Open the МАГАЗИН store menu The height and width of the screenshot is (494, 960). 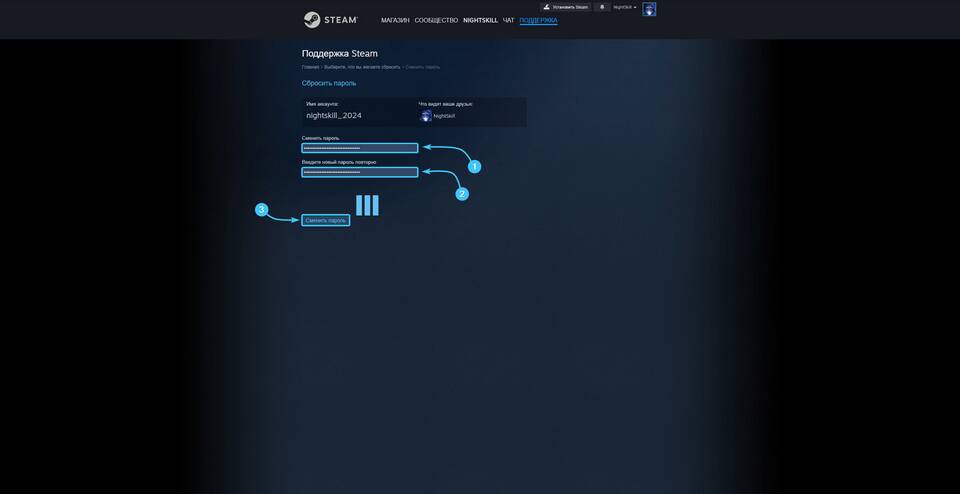(395, 21)
